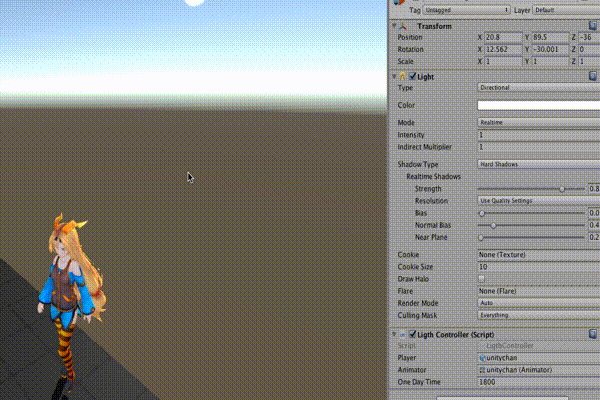Select the Cookie None (Texture) object field

[539, 255]
